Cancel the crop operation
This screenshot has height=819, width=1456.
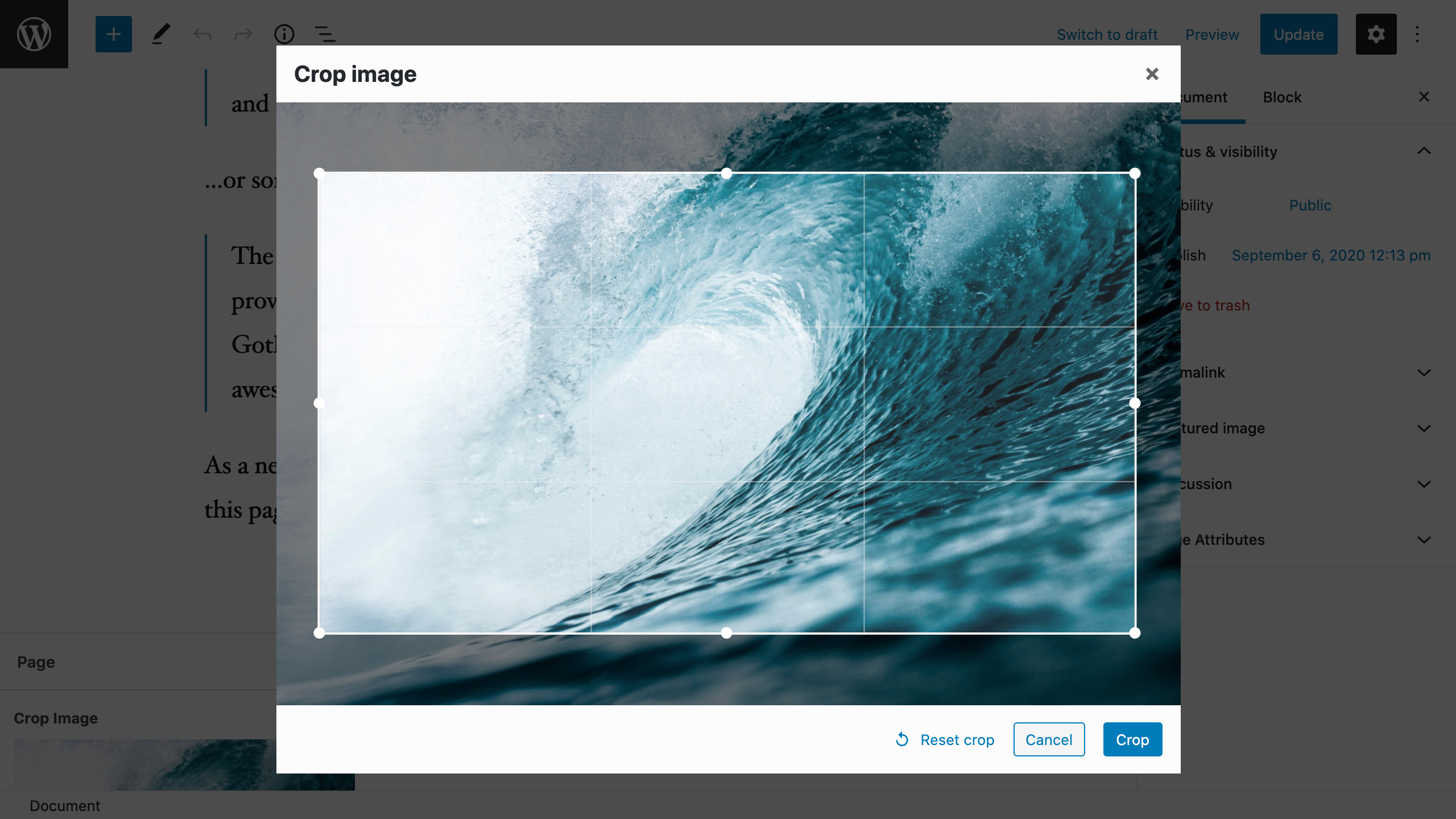click(x=1049, y=739)
